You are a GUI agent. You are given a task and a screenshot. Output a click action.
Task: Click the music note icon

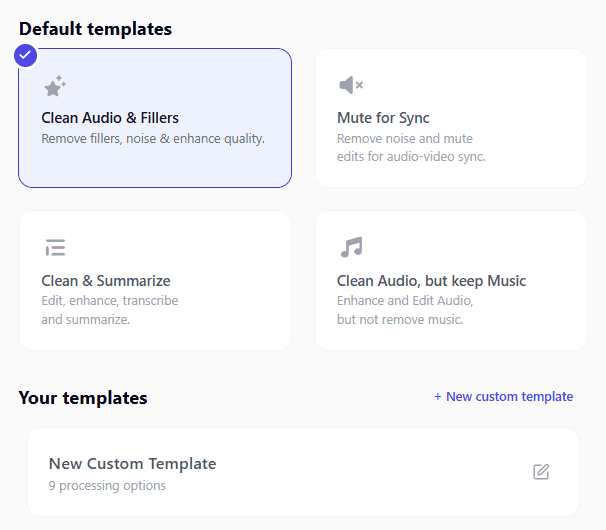pos(352,247)
